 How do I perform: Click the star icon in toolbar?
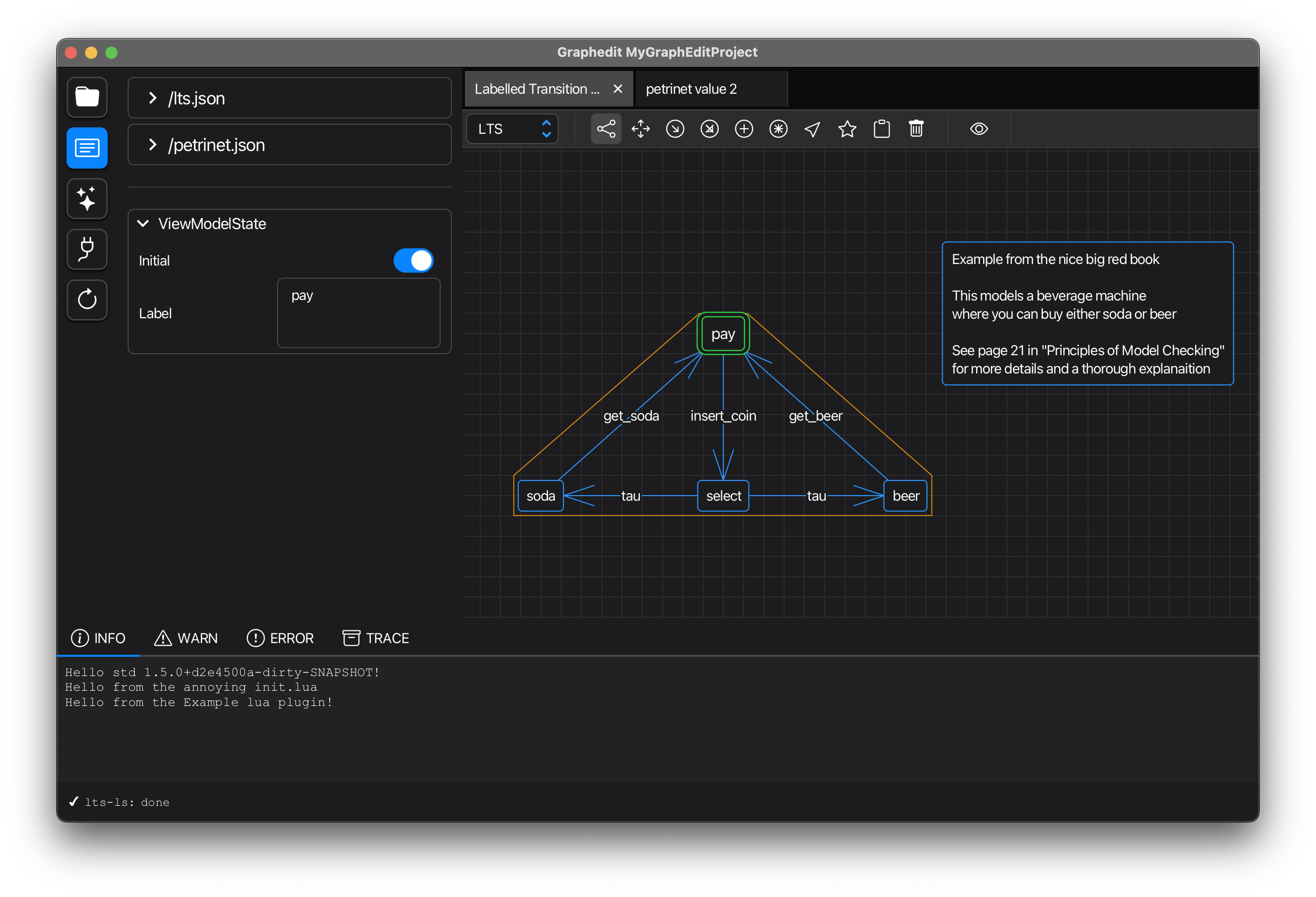point(847,129)
